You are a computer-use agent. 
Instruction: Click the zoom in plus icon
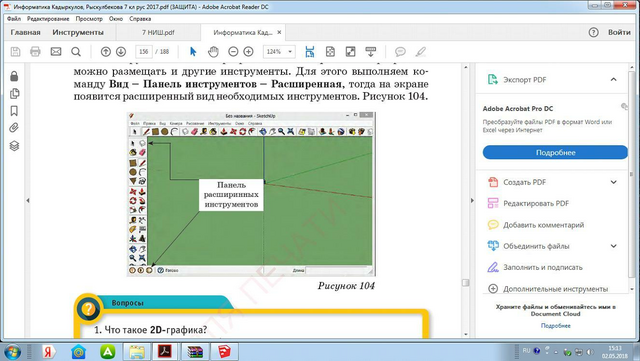coord(248,51)
